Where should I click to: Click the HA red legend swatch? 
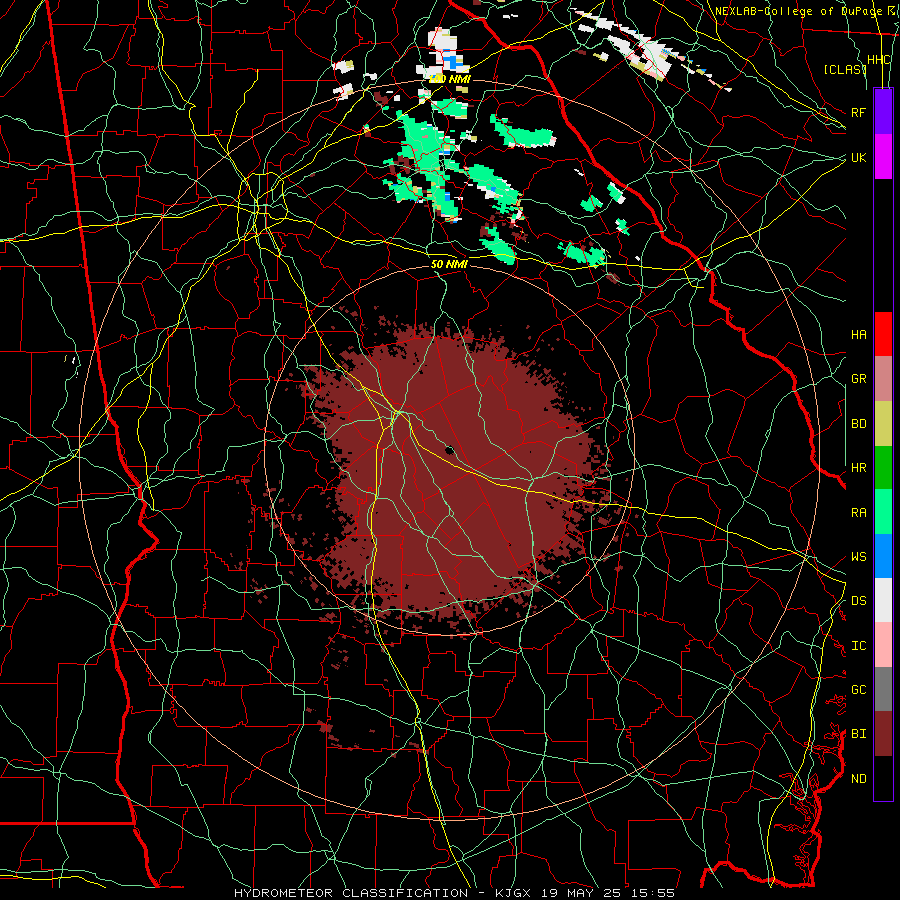[x=883, y=334]
